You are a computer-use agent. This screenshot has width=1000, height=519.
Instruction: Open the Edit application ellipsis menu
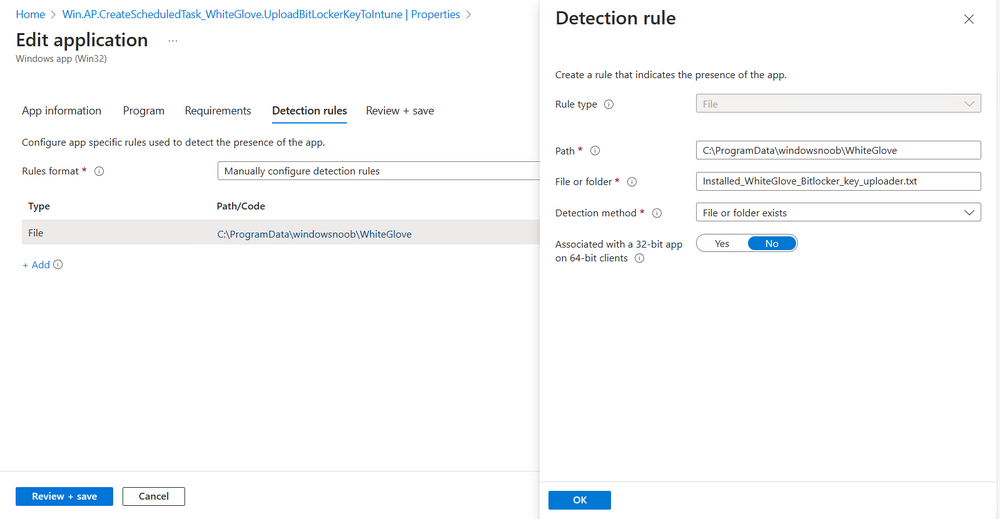[x=173, y=41]
